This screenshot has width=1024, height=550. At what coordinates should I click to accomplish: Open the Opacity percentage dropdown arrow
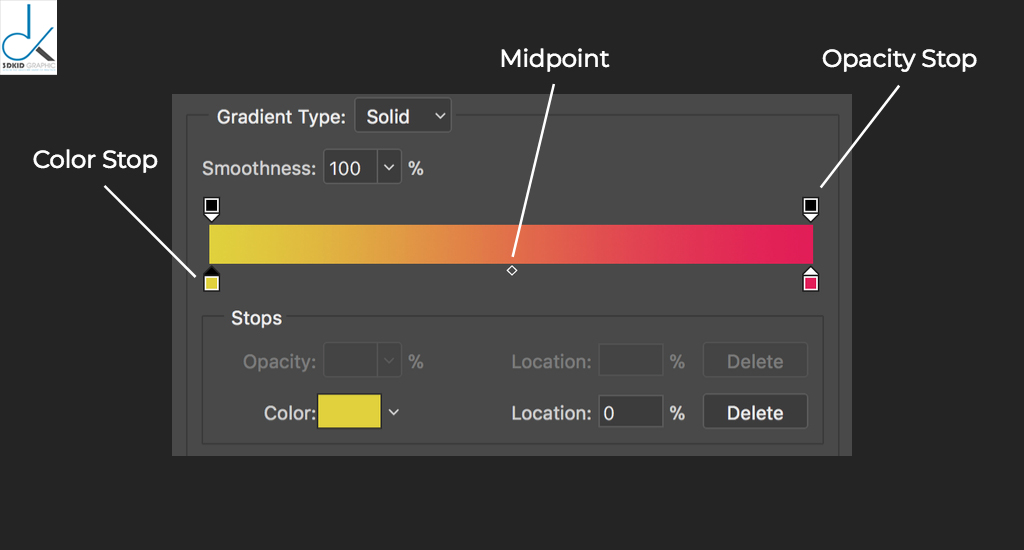tap(389, 361)
